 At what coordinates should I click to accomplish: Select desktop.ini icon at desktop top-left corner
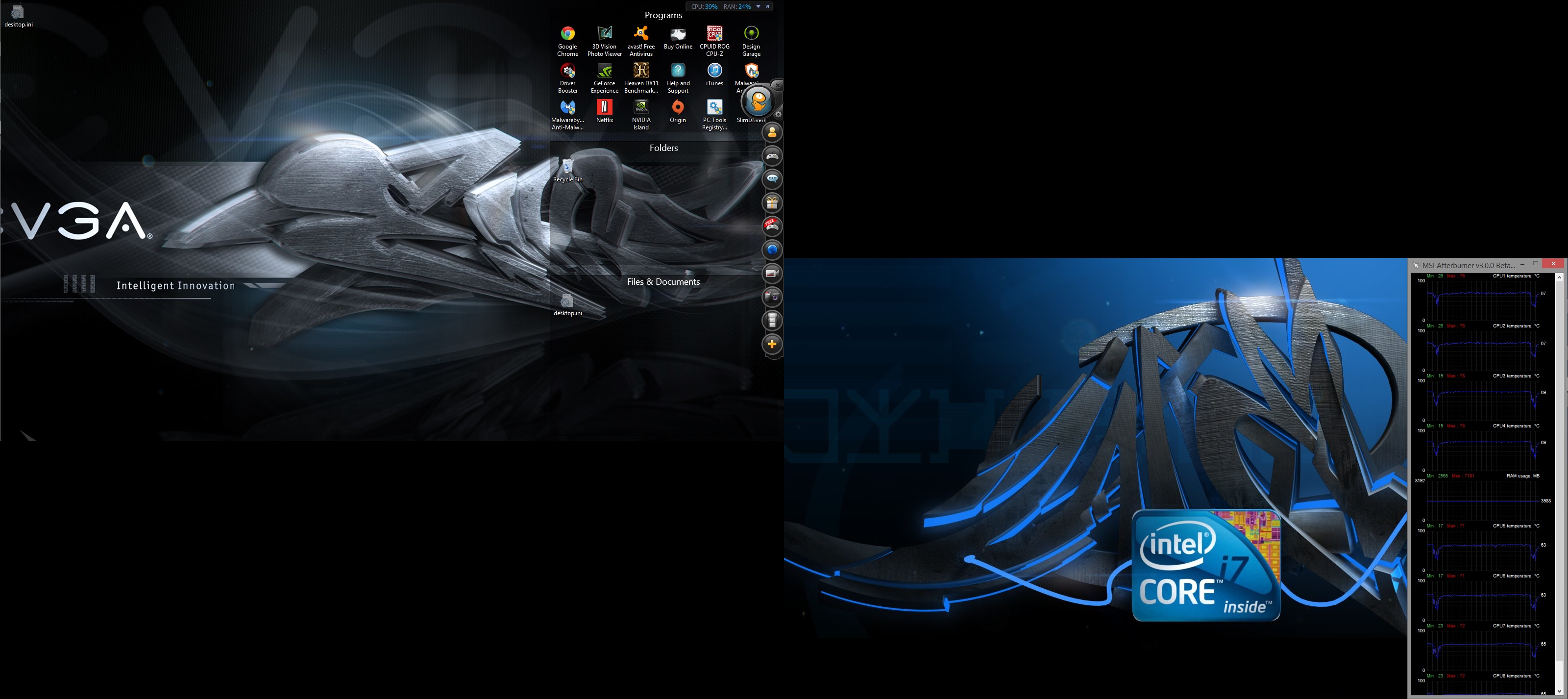[18, 16]
